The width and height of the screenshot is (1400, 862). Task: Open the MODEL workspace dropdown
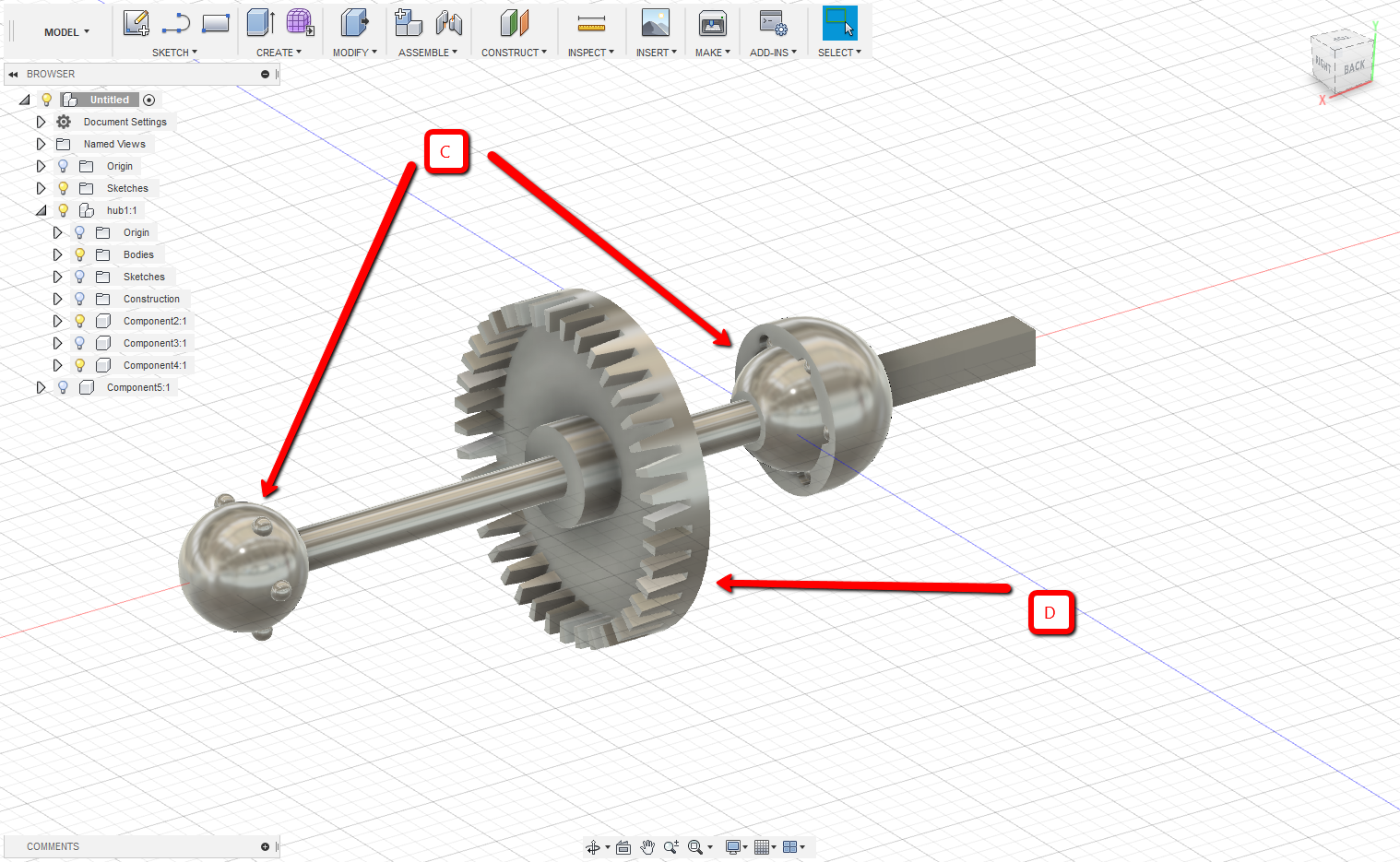coord(67,32)
